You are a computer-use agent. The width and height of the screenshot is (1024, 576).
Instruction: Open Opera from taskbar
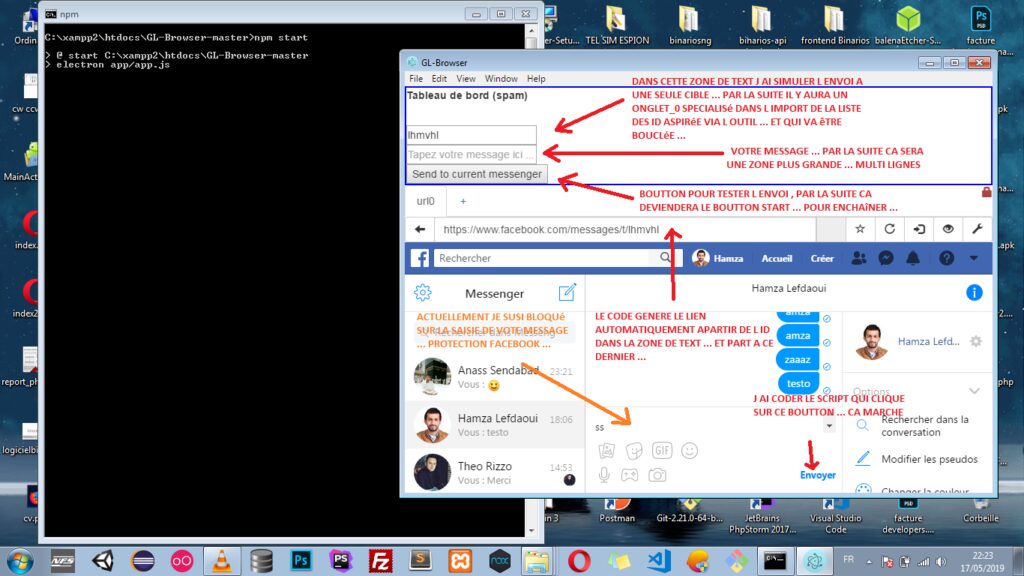pos(579,561)
